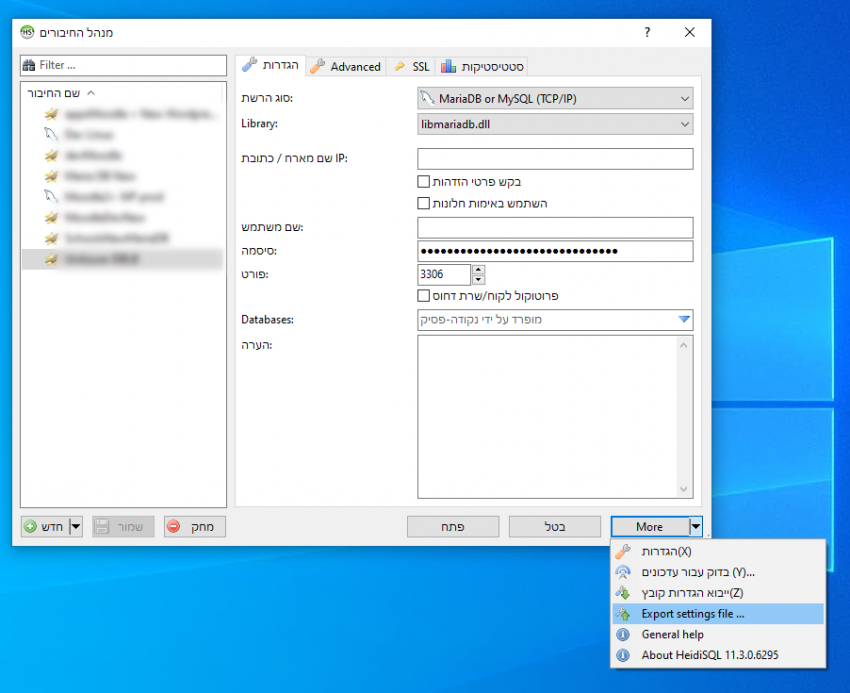This screenshot has width=850, height=693.
Task: Close the session manager dialog
Action: click(x=690, y=32)
